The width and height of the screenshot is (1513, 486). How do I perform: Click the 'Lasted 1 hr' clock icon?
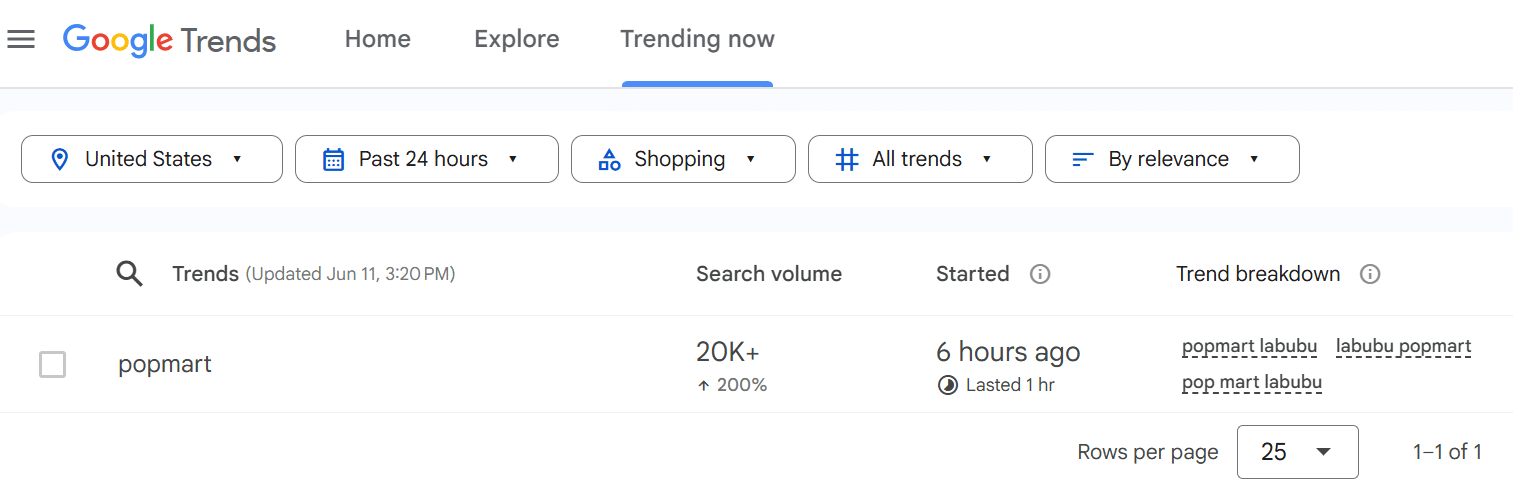click(947, 385)
